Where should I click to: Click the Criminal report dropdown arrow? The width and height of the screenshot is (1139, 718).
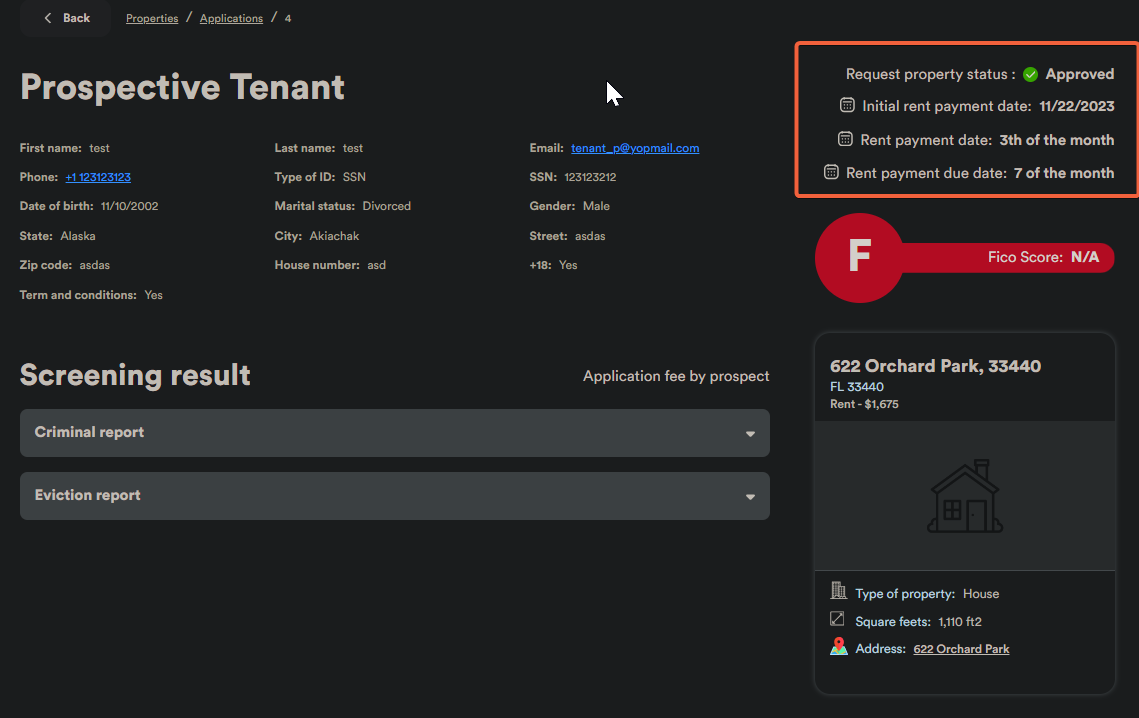pyautogui.click(x=750, y=434)
